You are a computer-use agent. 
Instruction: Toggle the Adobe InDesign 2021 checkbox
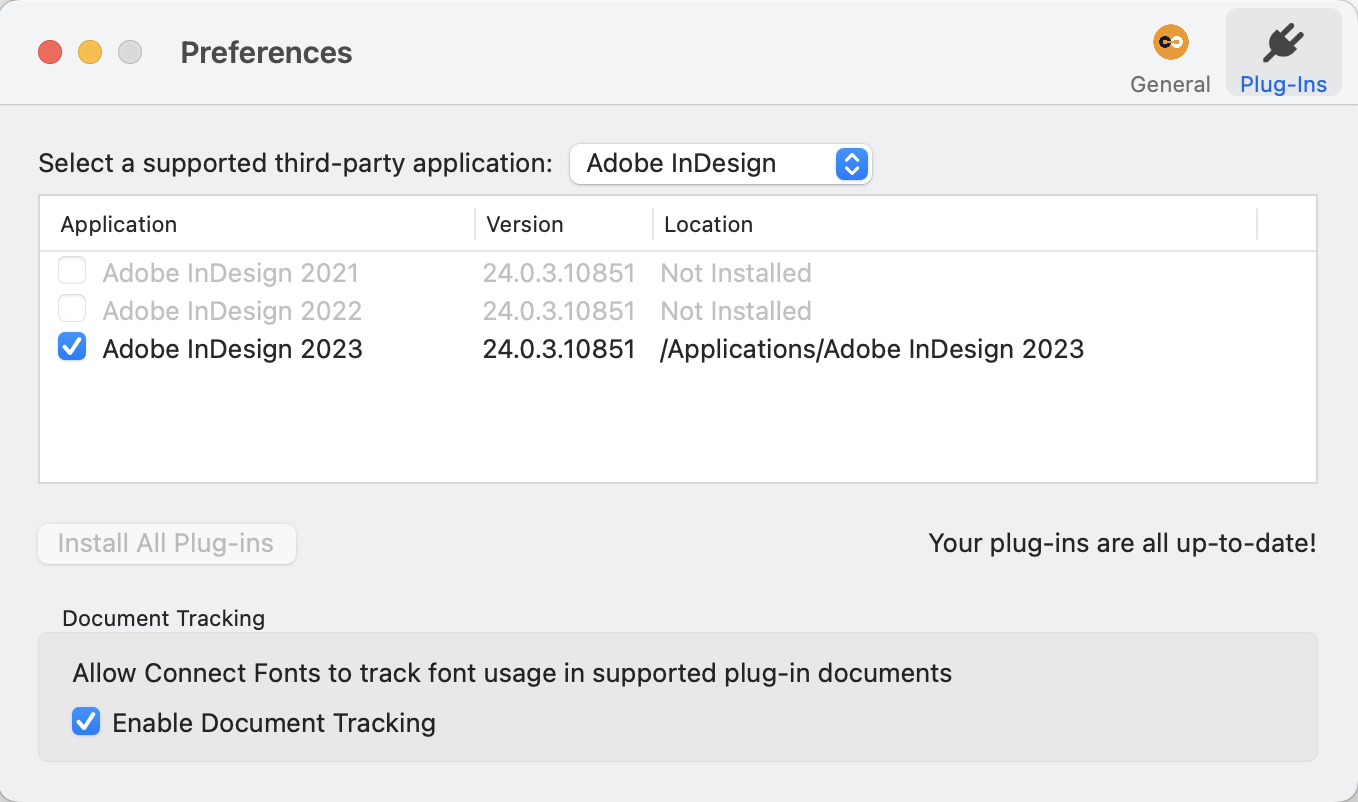tap(72, 271)
